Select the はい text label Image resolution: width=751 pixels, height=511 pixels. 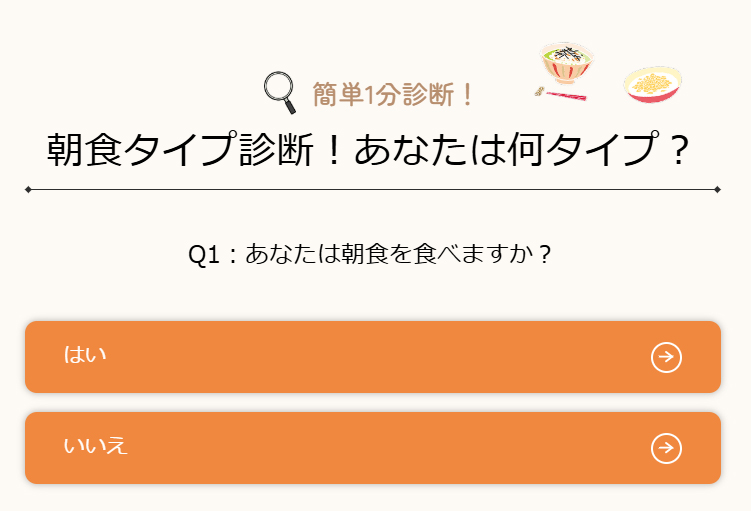85,355
